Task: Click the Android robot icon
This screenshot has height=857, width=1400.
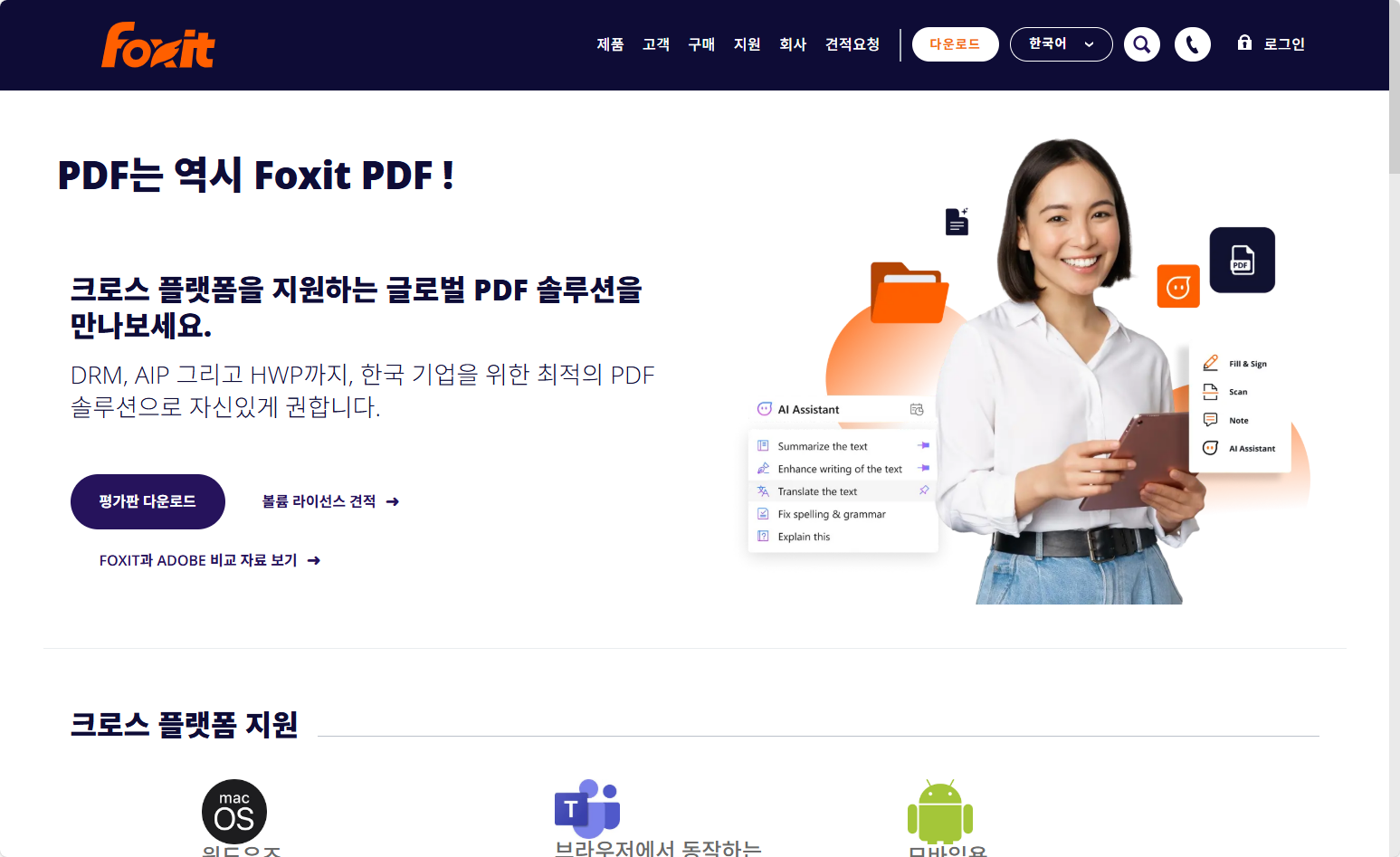Action: coord(940,811)
